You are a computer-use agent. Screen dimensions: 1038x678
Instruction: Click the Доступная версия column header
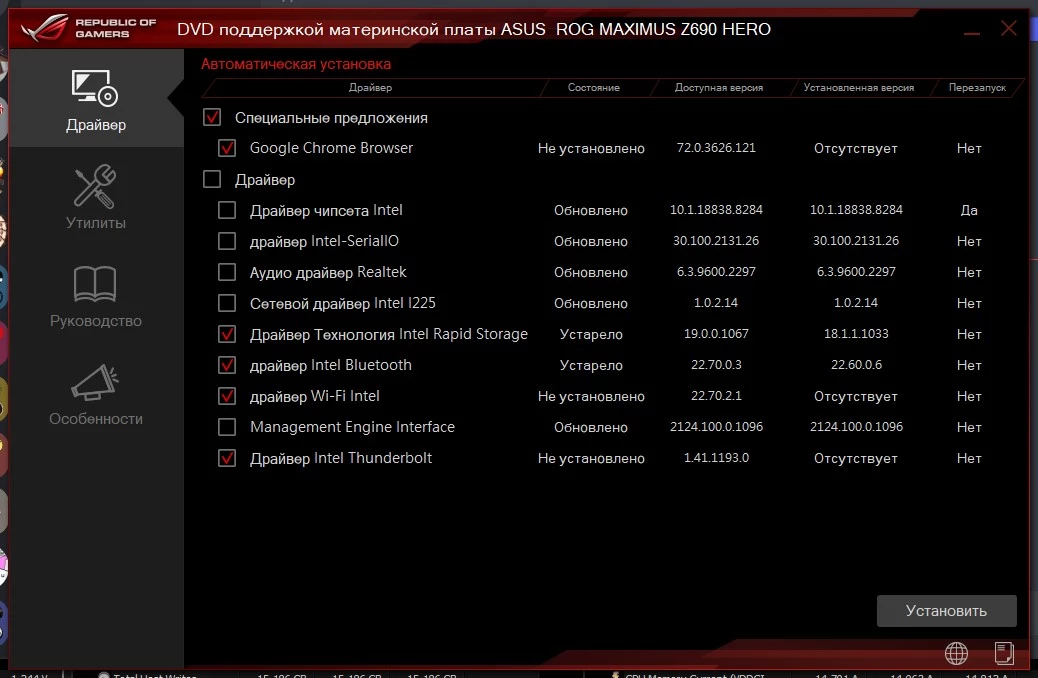point(719,87)
